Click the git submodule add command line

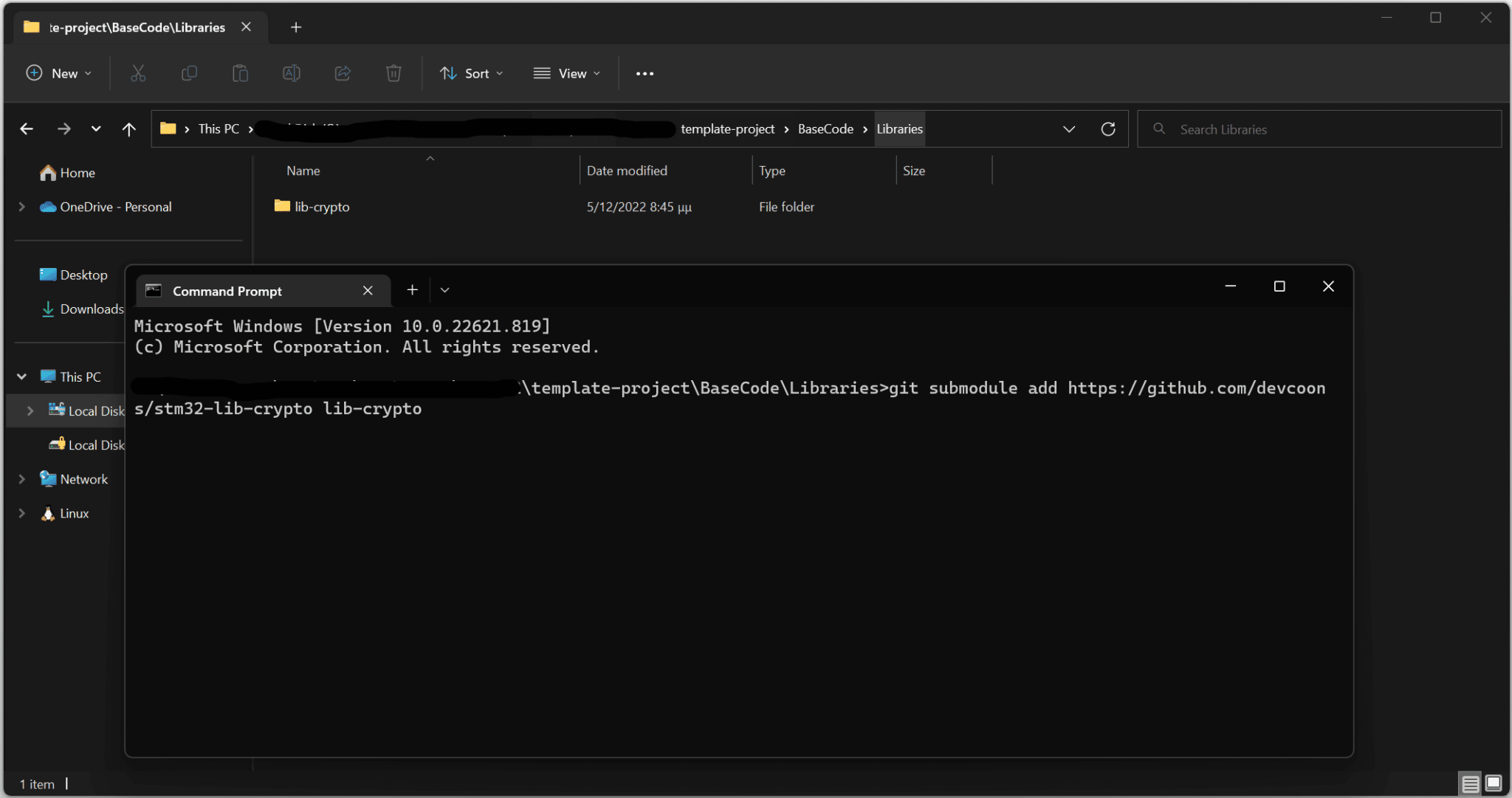coord(729,398)
